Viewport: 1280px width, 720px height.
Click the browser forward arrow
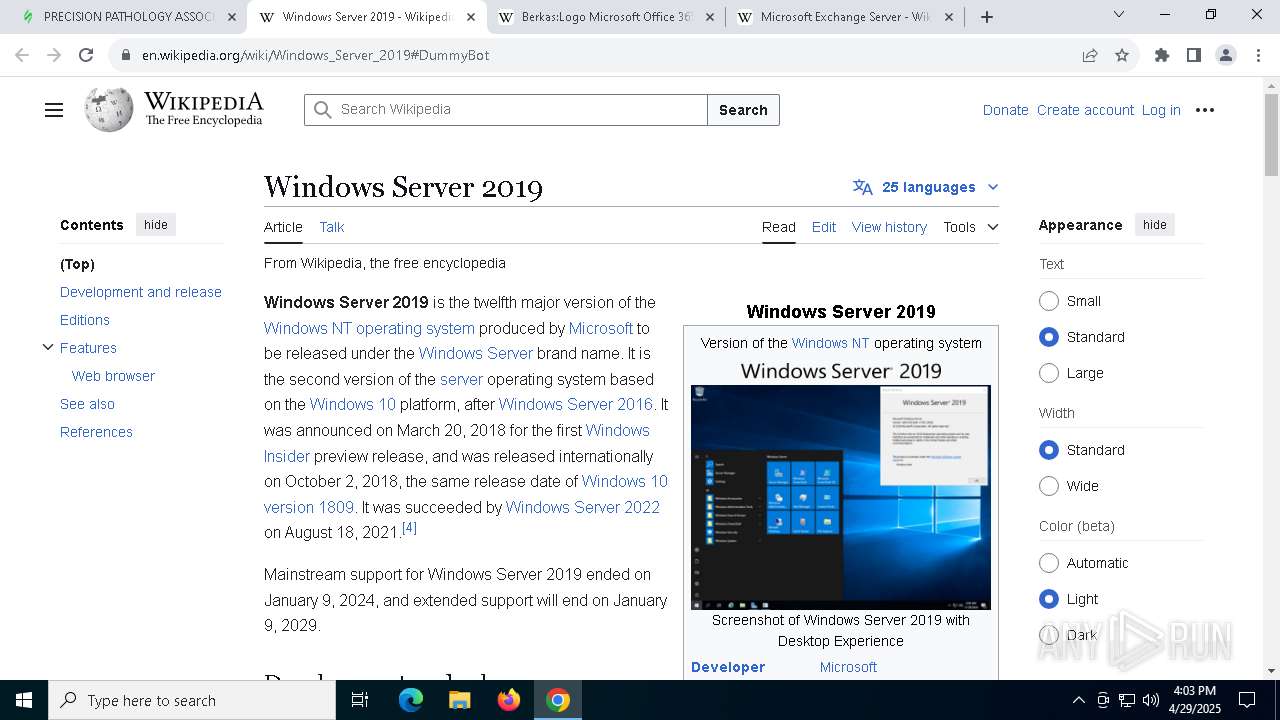click(x=54, y=55)
